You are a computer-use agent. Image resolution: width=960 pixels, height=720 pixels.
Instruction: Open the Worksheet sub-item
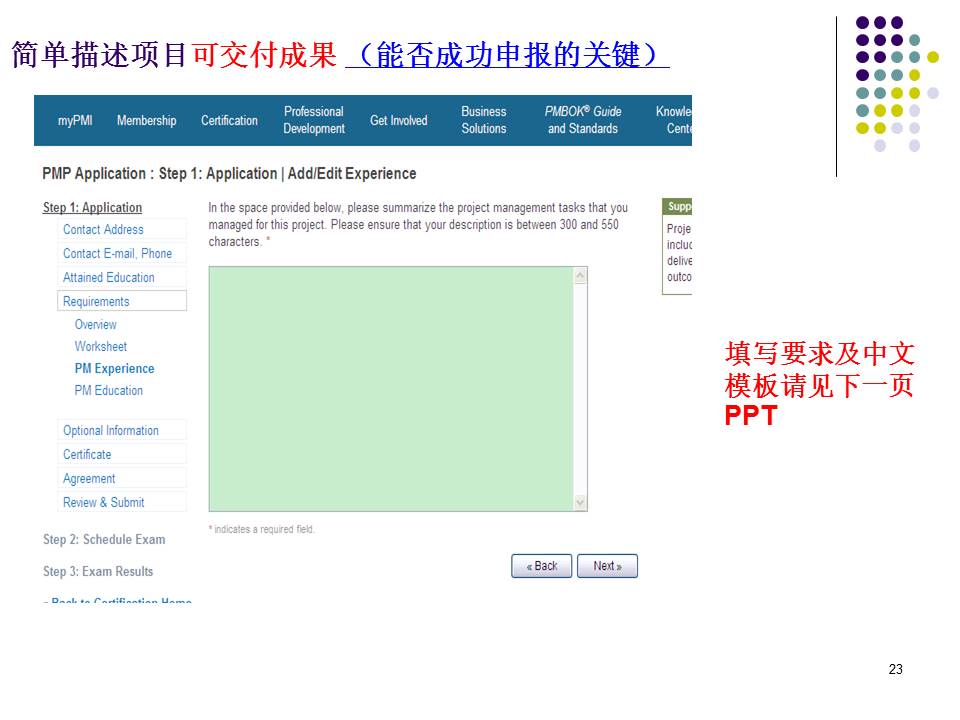tap(101, 347)
